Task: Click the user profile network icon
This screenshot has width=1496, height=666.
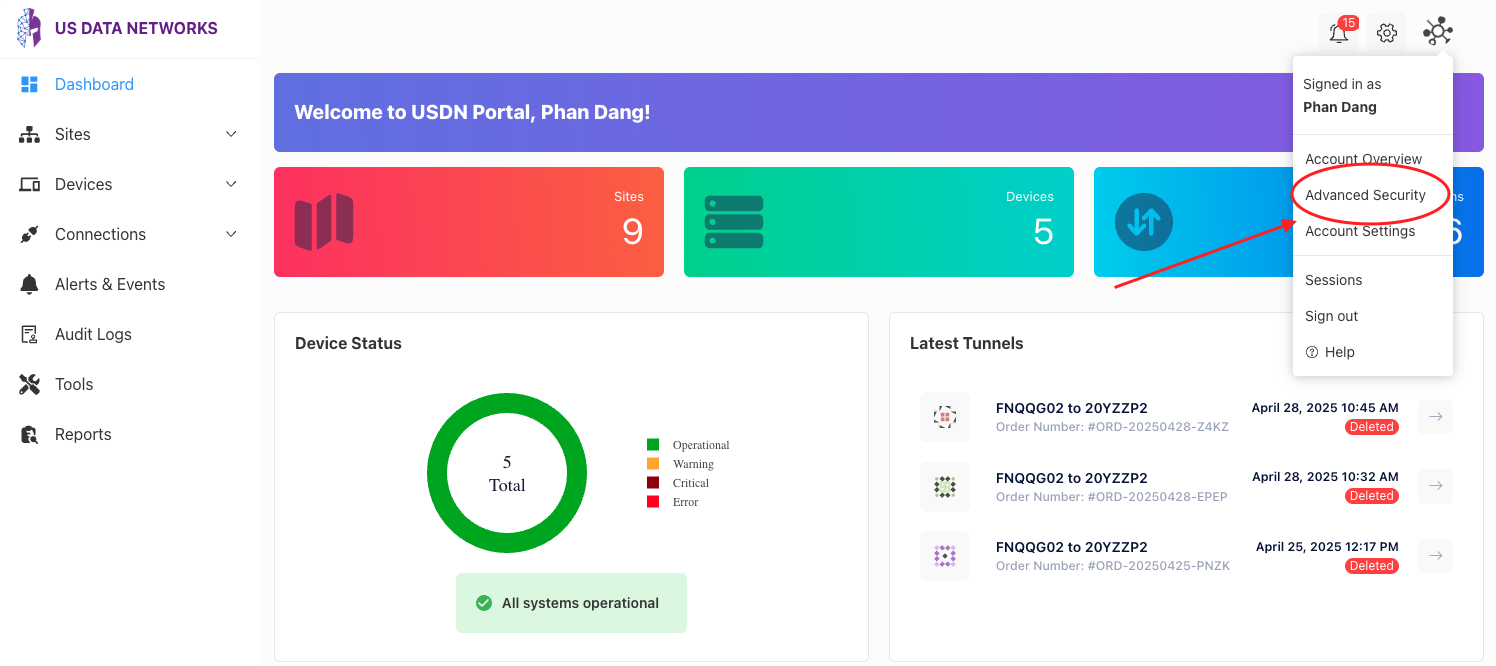Action: [1437, 32]
